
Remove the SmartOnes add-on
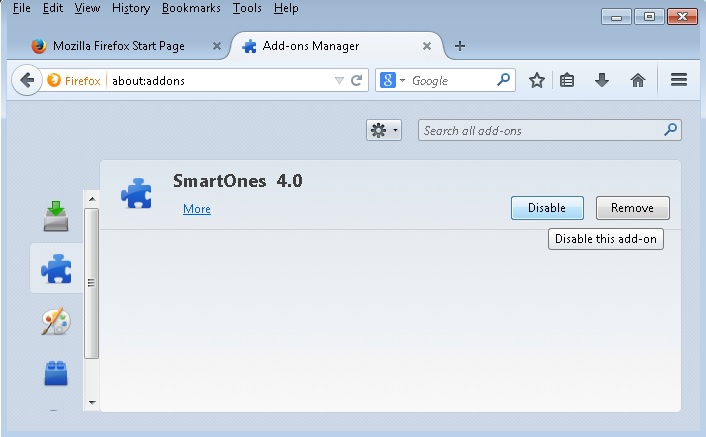[633, 208]
